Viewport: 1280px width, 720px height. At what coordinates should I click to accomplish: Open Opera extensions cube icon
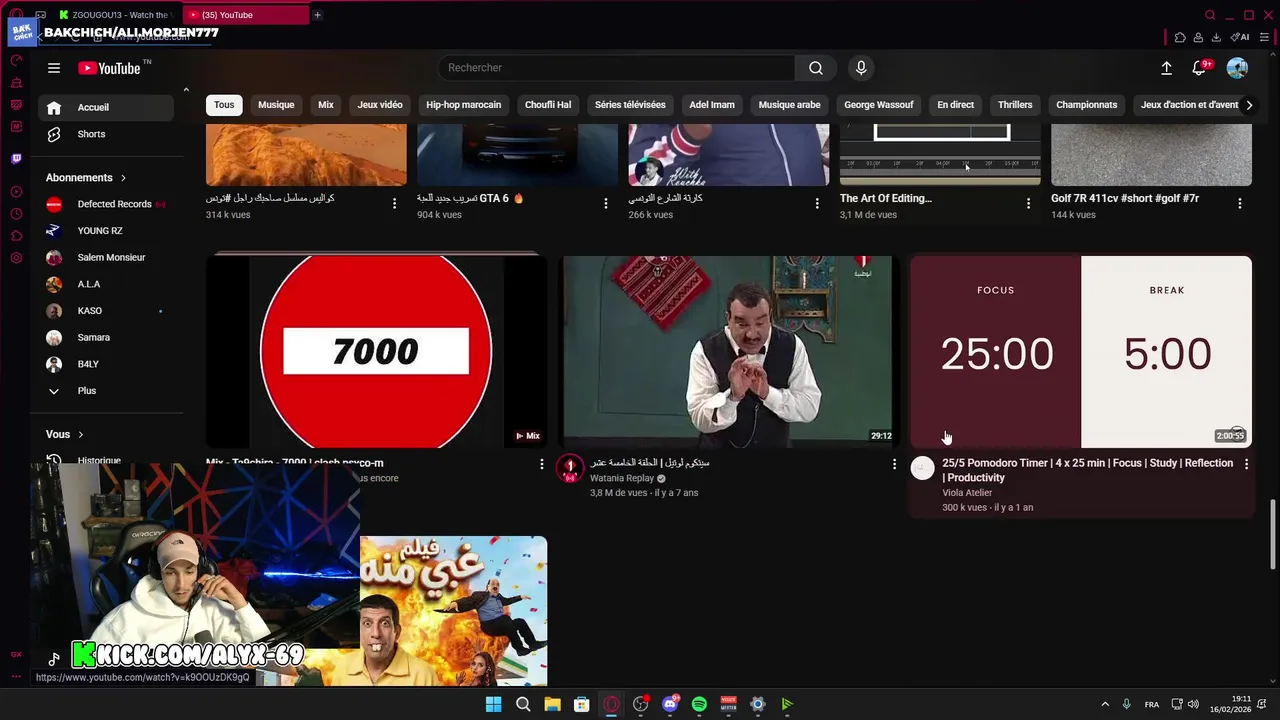point(1180,37)
